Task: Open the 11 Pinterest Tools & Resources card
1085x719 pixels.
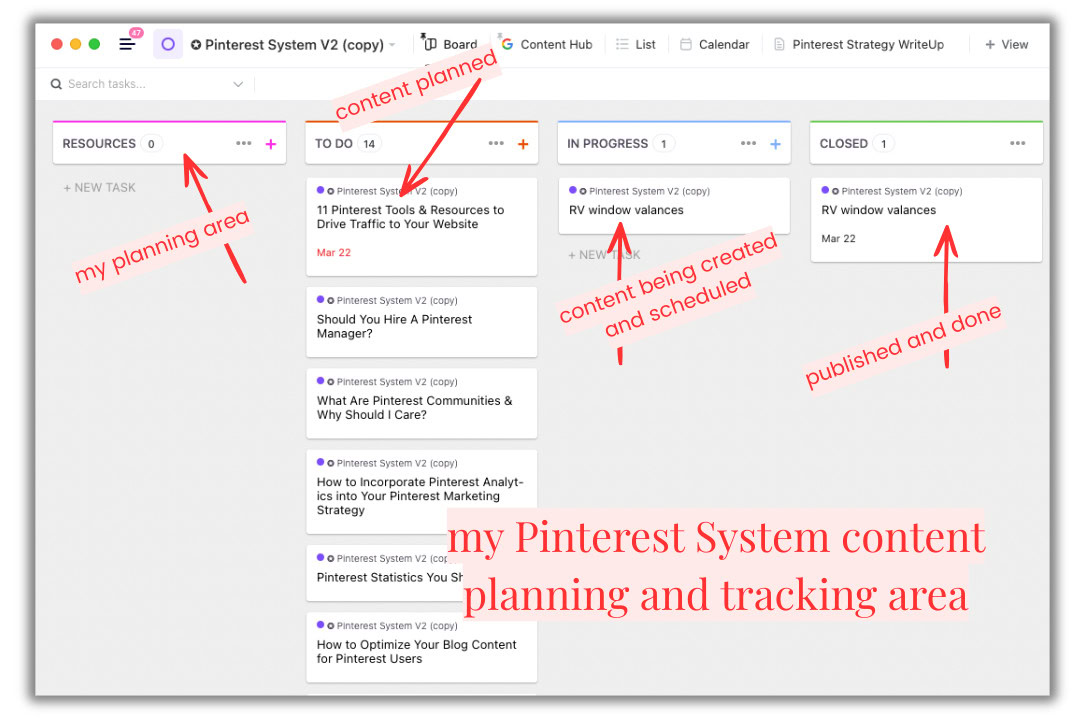Action: [x=421, y=226]
